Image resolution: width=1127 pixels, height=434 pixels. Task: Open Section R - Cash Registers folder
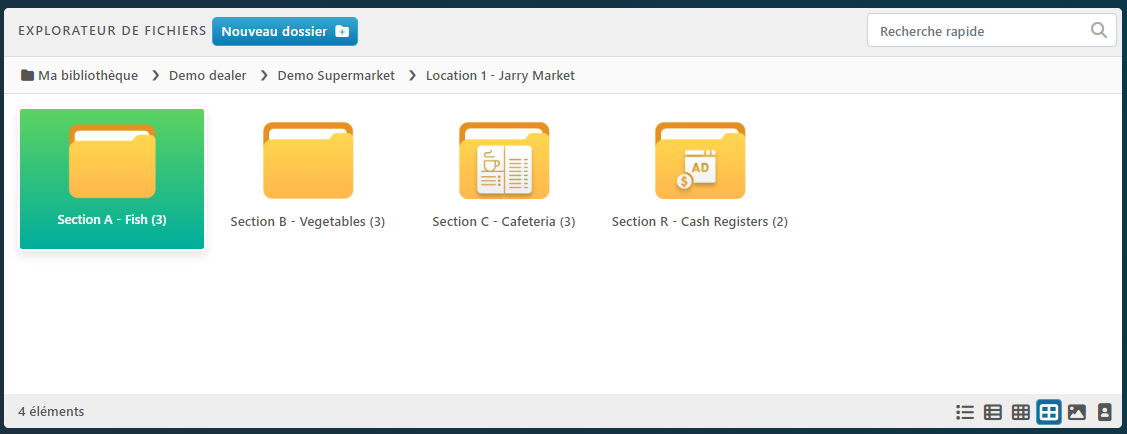click(x=700, y=161)
